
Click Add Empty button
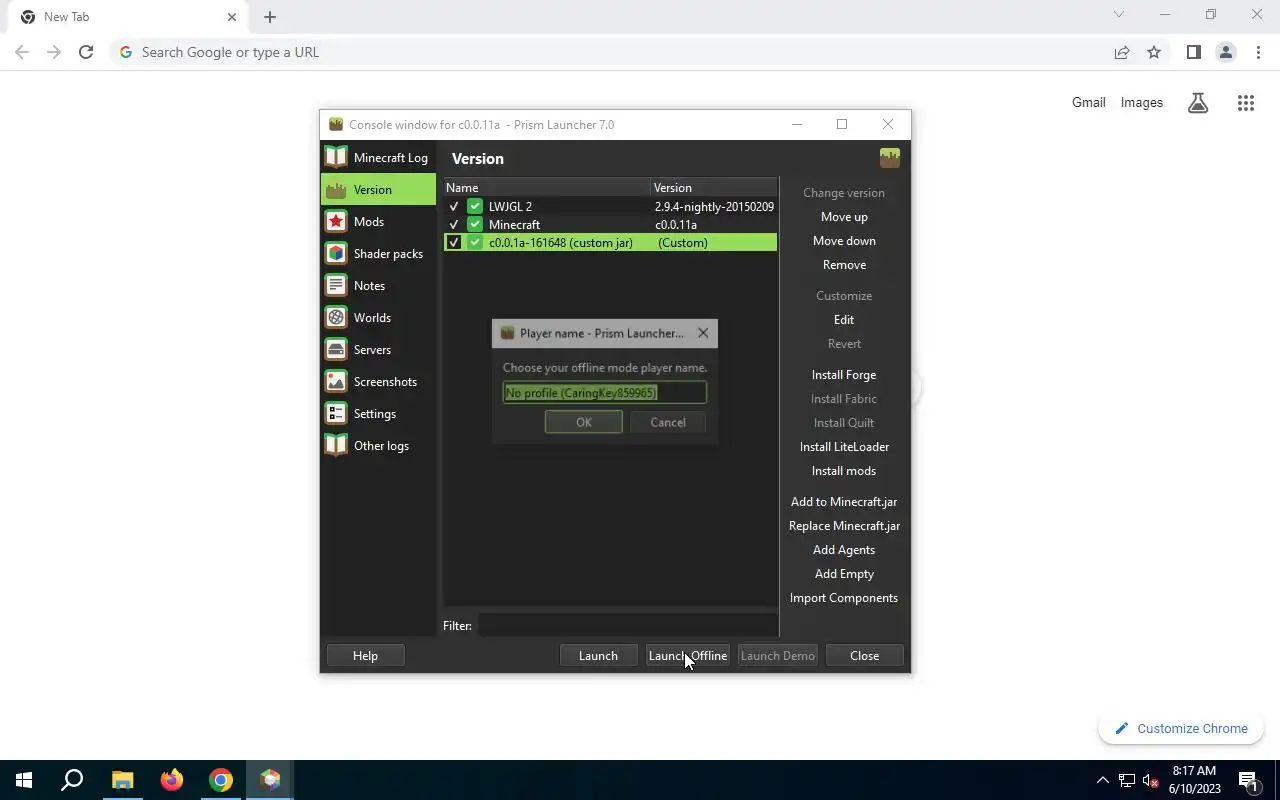(844, 574)
